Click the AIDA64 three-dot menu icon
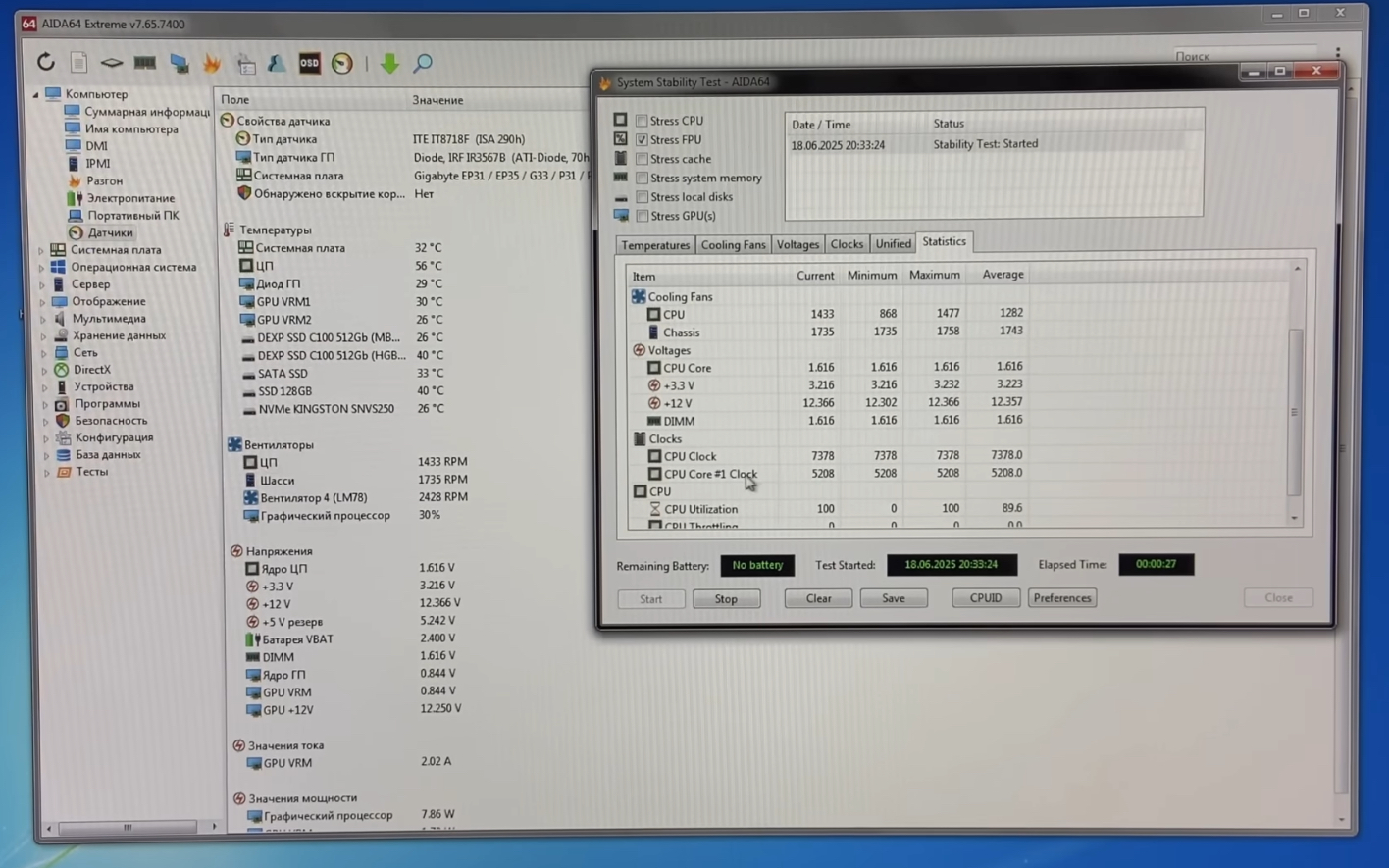 click(x=1337, y=54)
